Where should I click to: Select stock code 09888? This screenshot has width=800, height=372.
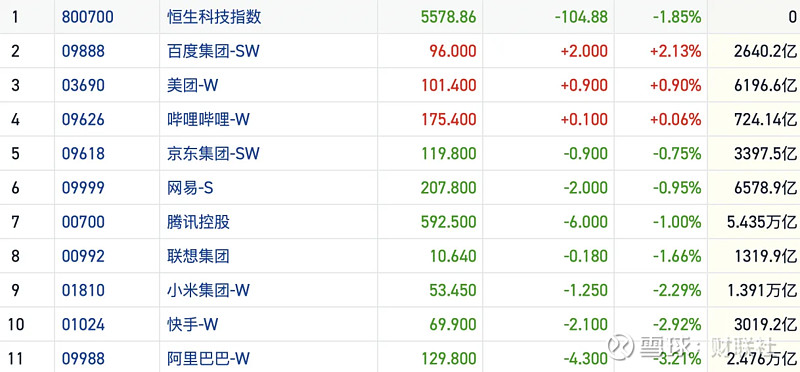click(x=83, y=51)
